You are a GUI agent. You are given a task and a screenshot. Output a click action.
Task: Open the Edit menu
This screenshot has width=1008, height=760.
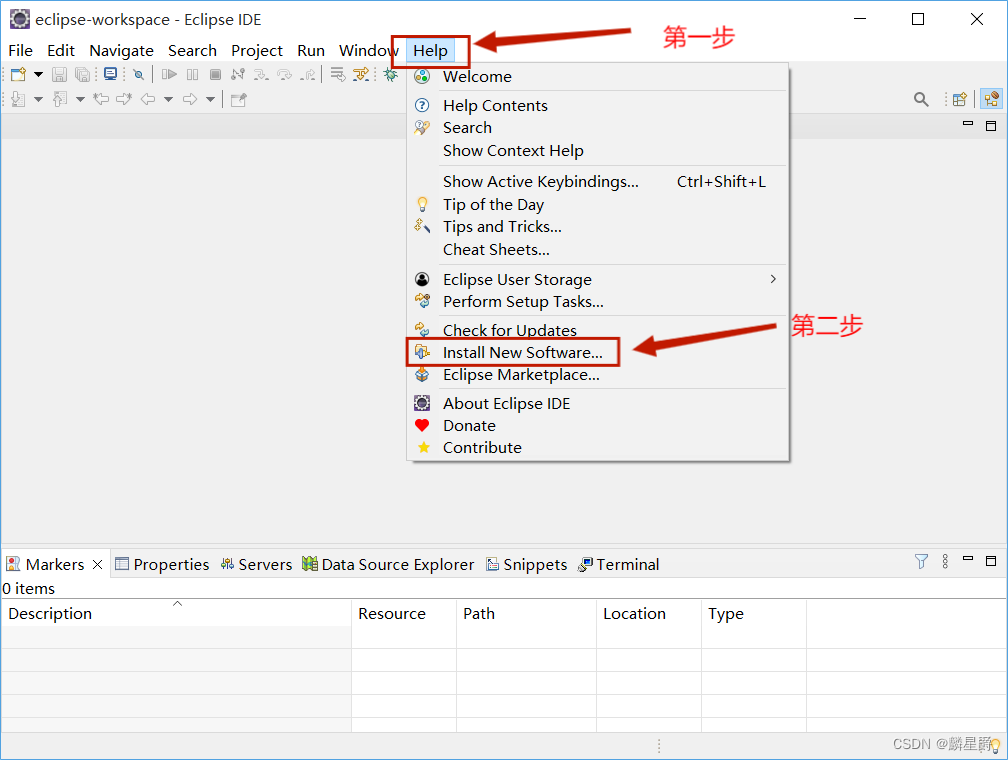click(61, 50)
